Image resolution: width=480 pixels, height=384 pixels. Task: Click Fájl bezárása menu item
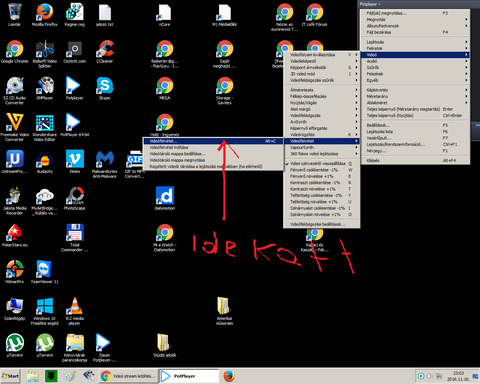[x=415, y=32]
